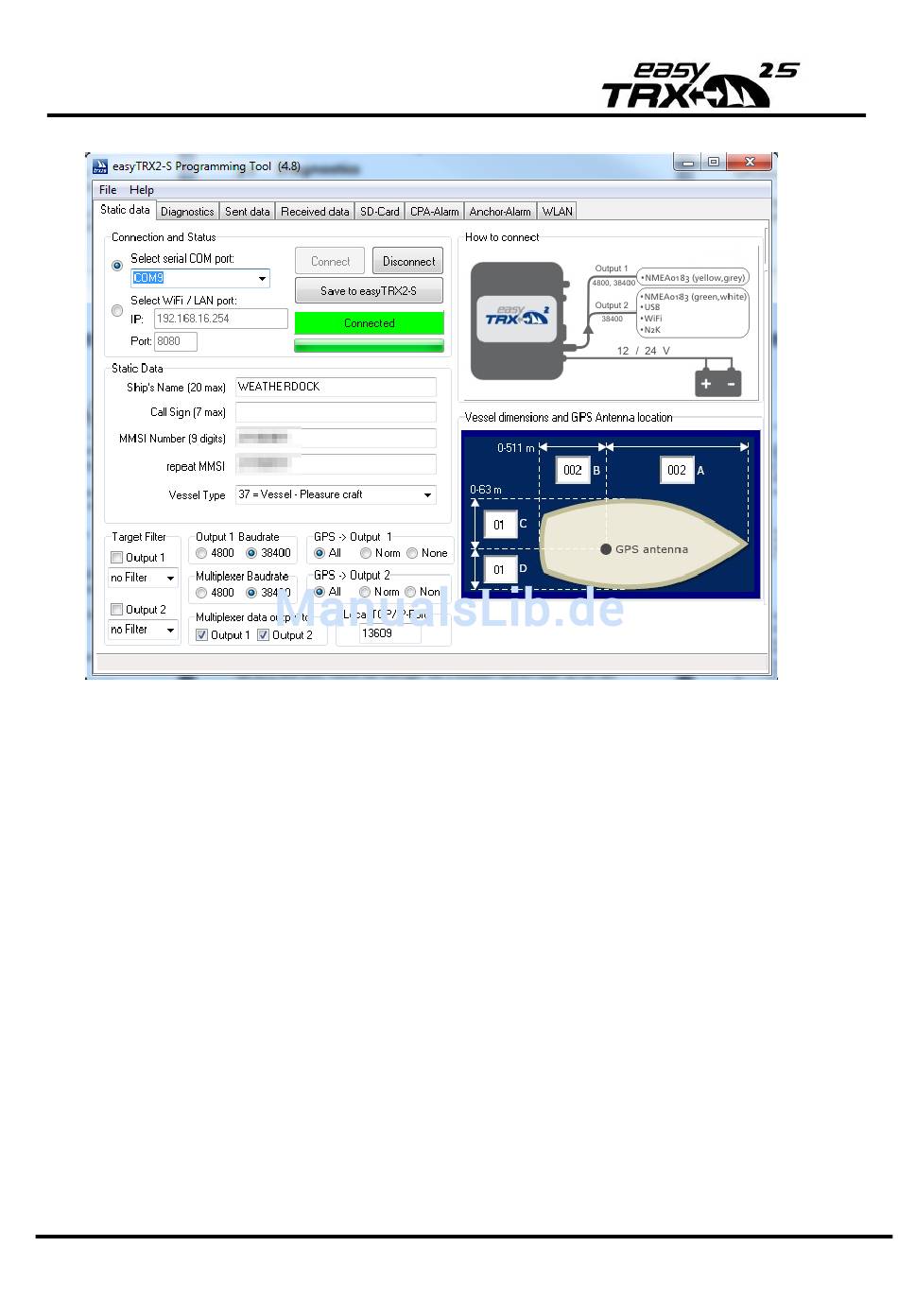Open the File menu

[108, 190]
